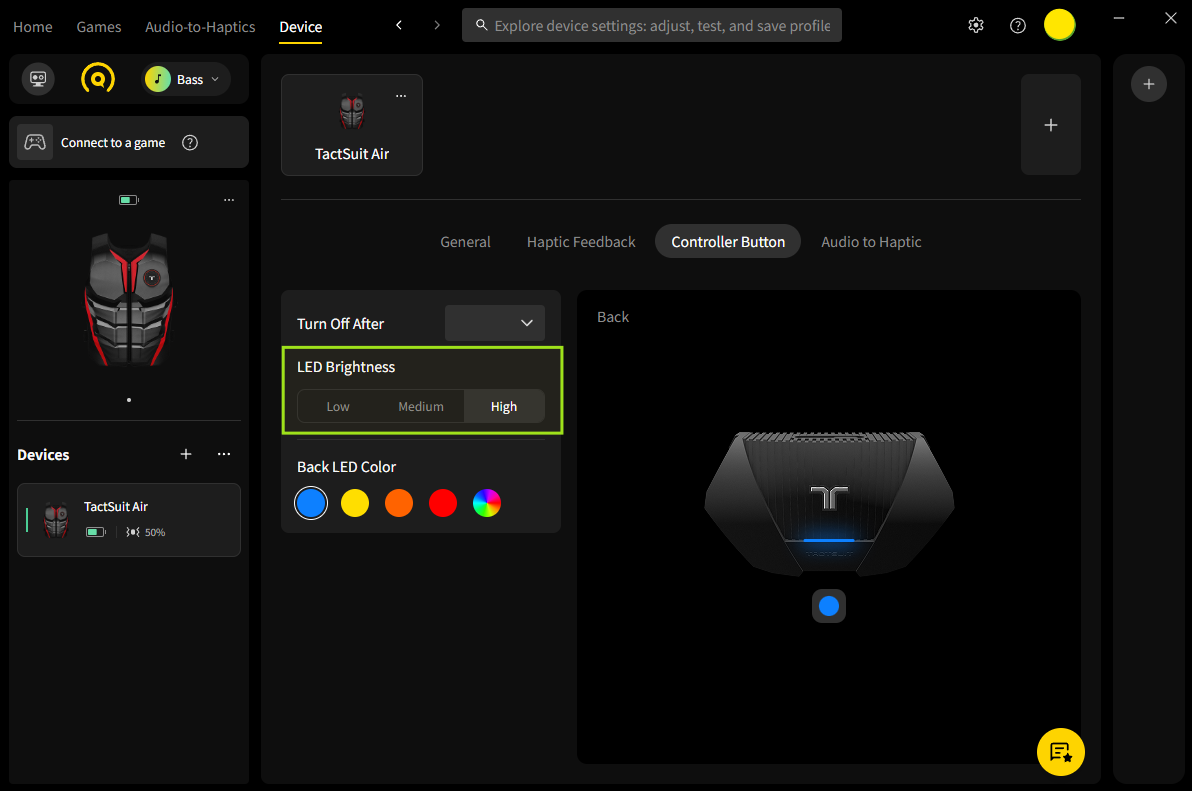The width and height of the screenshot is (1192, 791).
Task: Switch to Haptic Feedback tab
Action: click(x=581, y=242)
